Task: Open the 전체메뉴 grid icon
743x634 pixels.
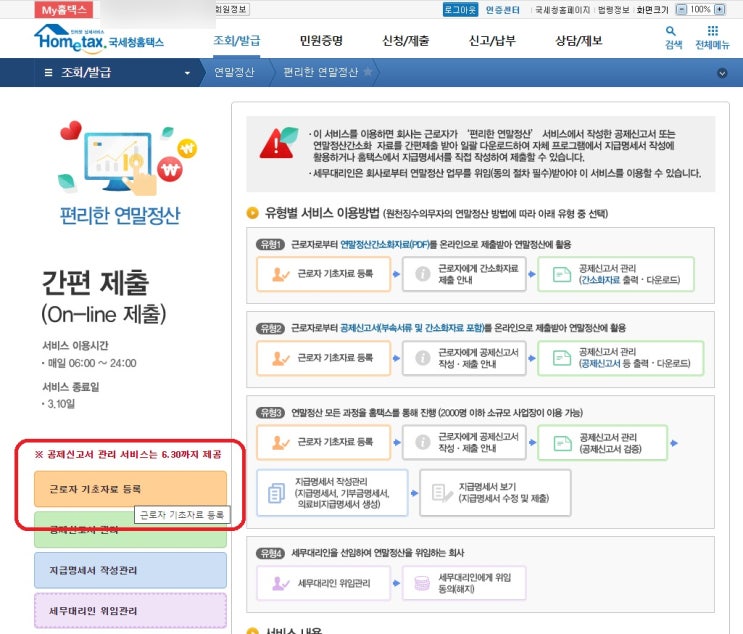Action: click(x=712, y=37)
